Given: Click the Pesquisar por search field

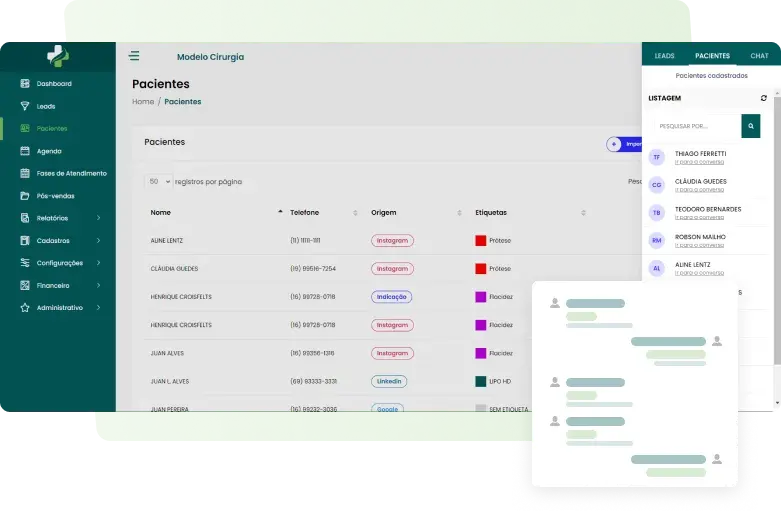Looking at the screenshot, I should point(695,126).
